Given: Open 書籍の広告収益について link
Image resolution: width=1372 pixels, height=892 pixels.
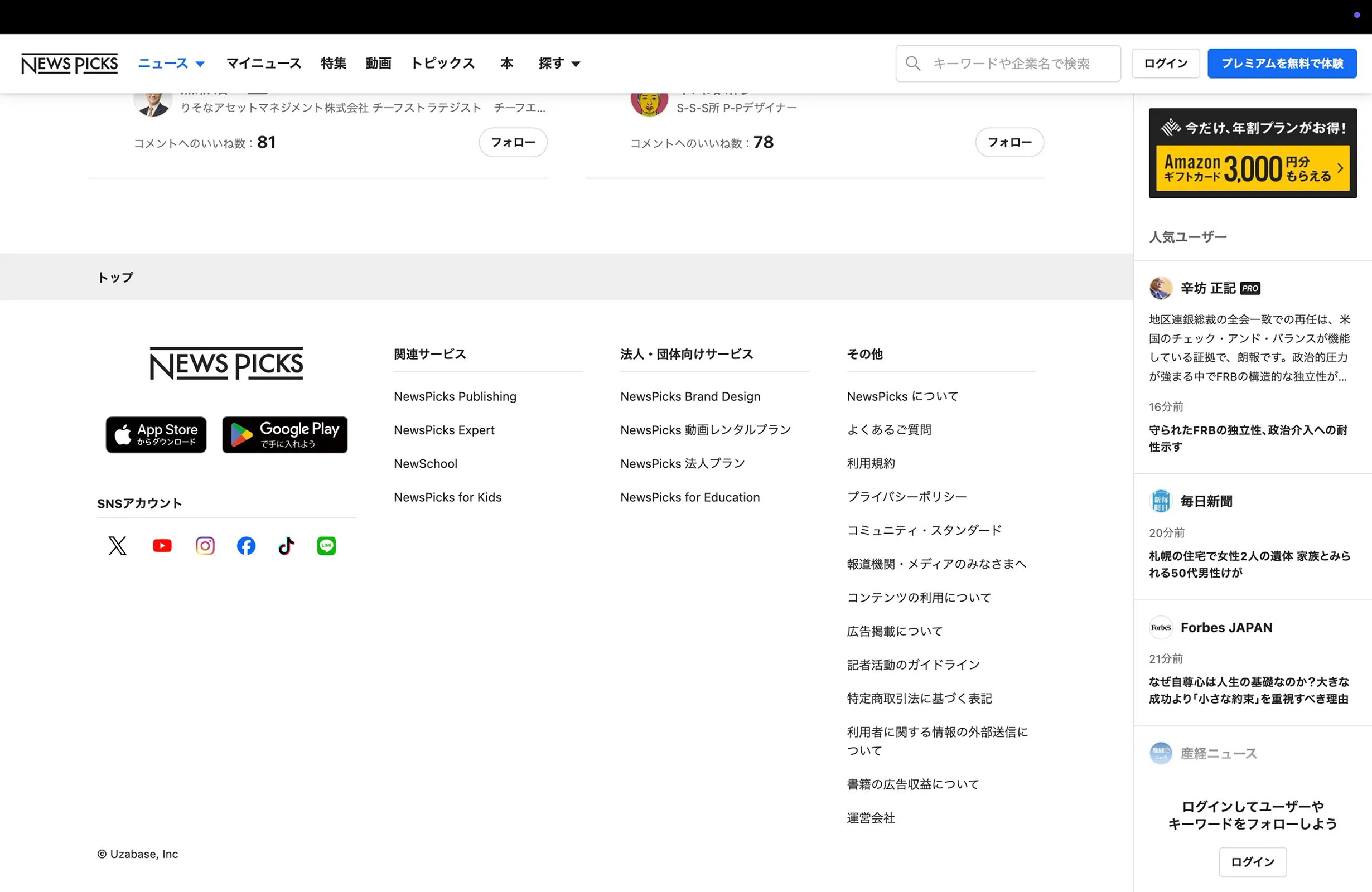Looking at the screenshot, I should point(912,784).
